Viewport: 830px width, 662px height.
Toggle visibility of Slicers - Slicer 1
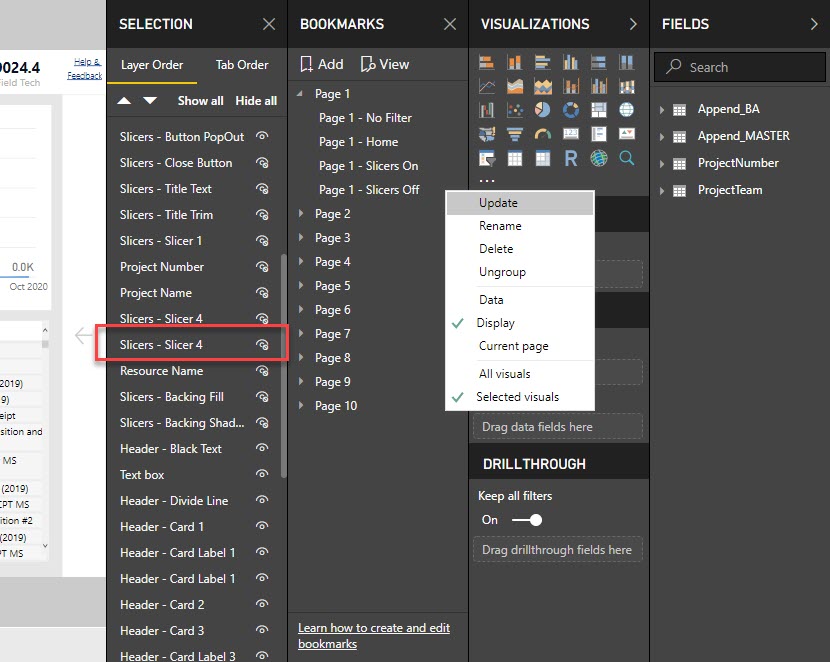click(x=262, y=240)
